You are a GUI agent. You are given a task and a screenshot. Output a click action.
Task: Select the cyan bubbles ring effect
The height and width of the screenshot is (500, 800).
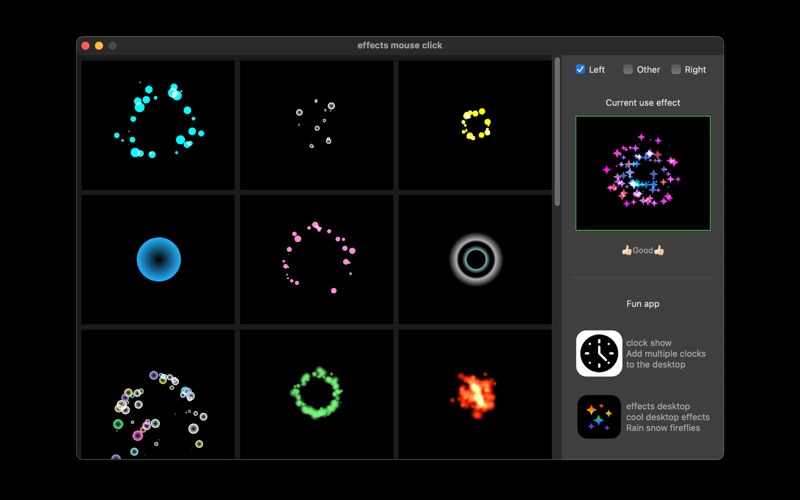coord(158,124)
